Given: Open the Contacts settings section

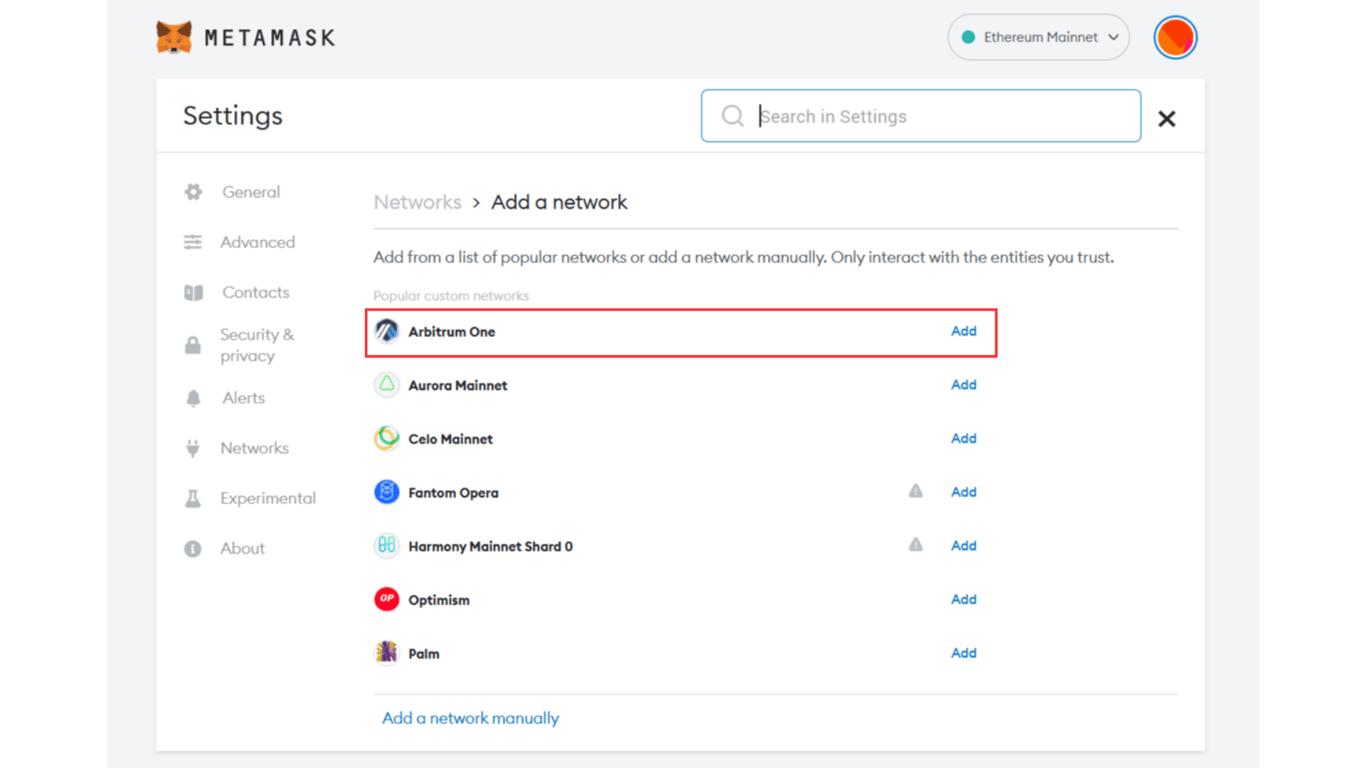Looking at the screenshot, I should click(x=255, y=291).
